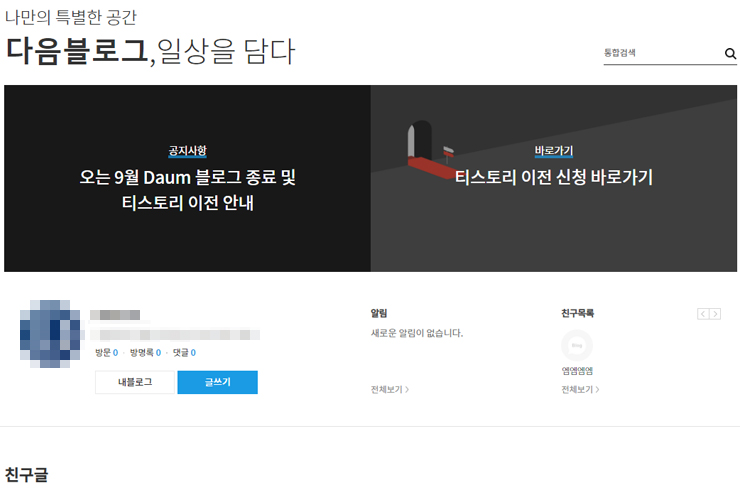The width and height of the screenshot is (740, 493).
Task: Show previous friends with left arrow
Action: (703, 314)
